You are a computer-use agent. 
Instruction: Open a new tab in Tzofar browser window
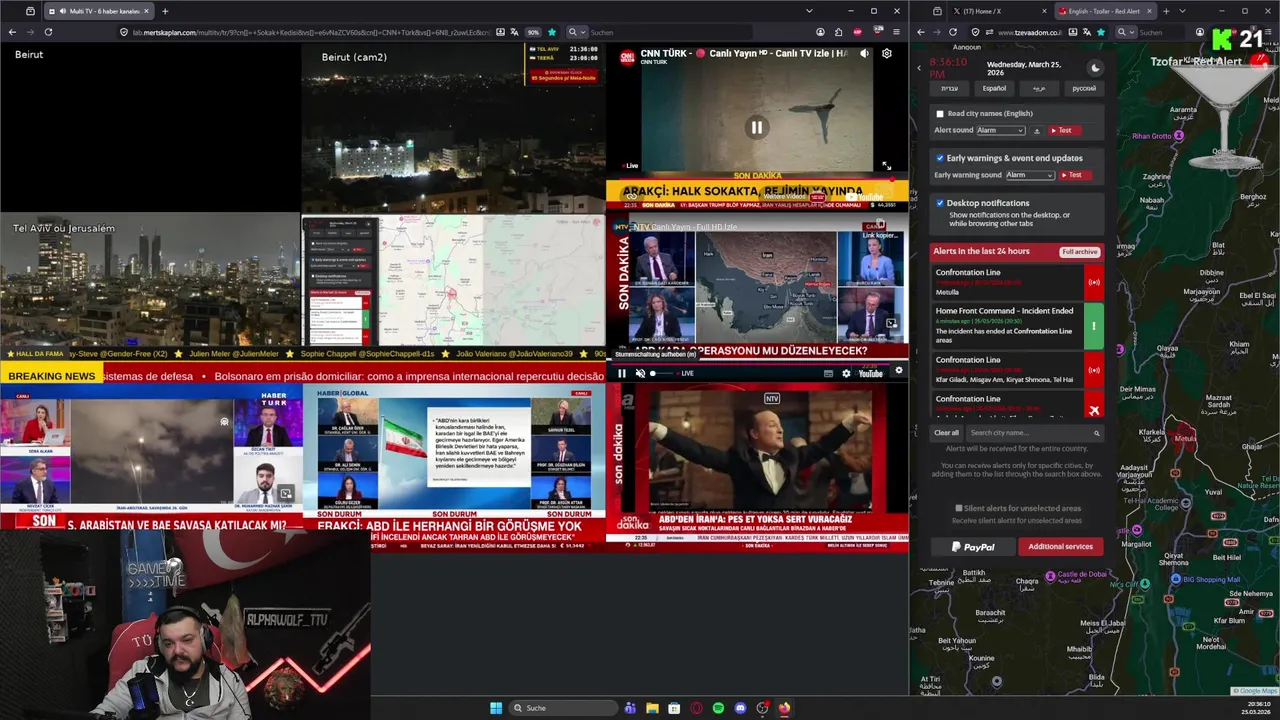pos(1166,11)
